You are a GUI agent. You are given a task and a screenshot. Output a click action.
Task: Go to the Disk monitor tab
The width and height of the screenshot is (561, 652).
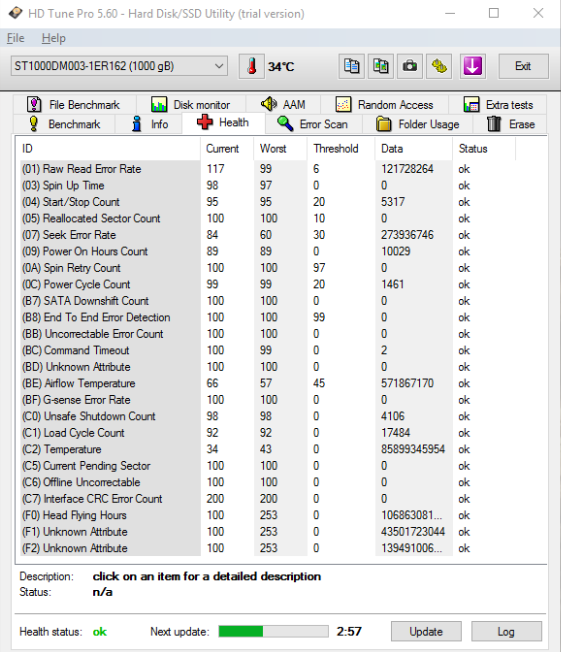coord(191,104)
